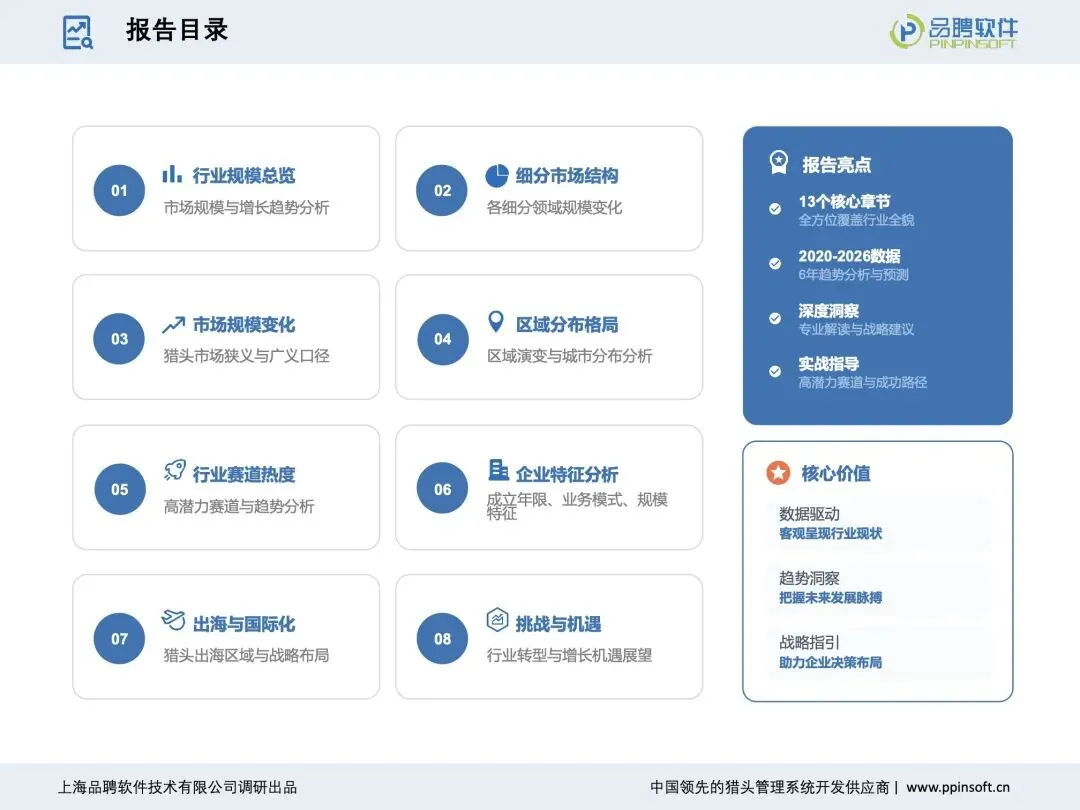Select the 专业解读与战略建议 text

(856, 329)
